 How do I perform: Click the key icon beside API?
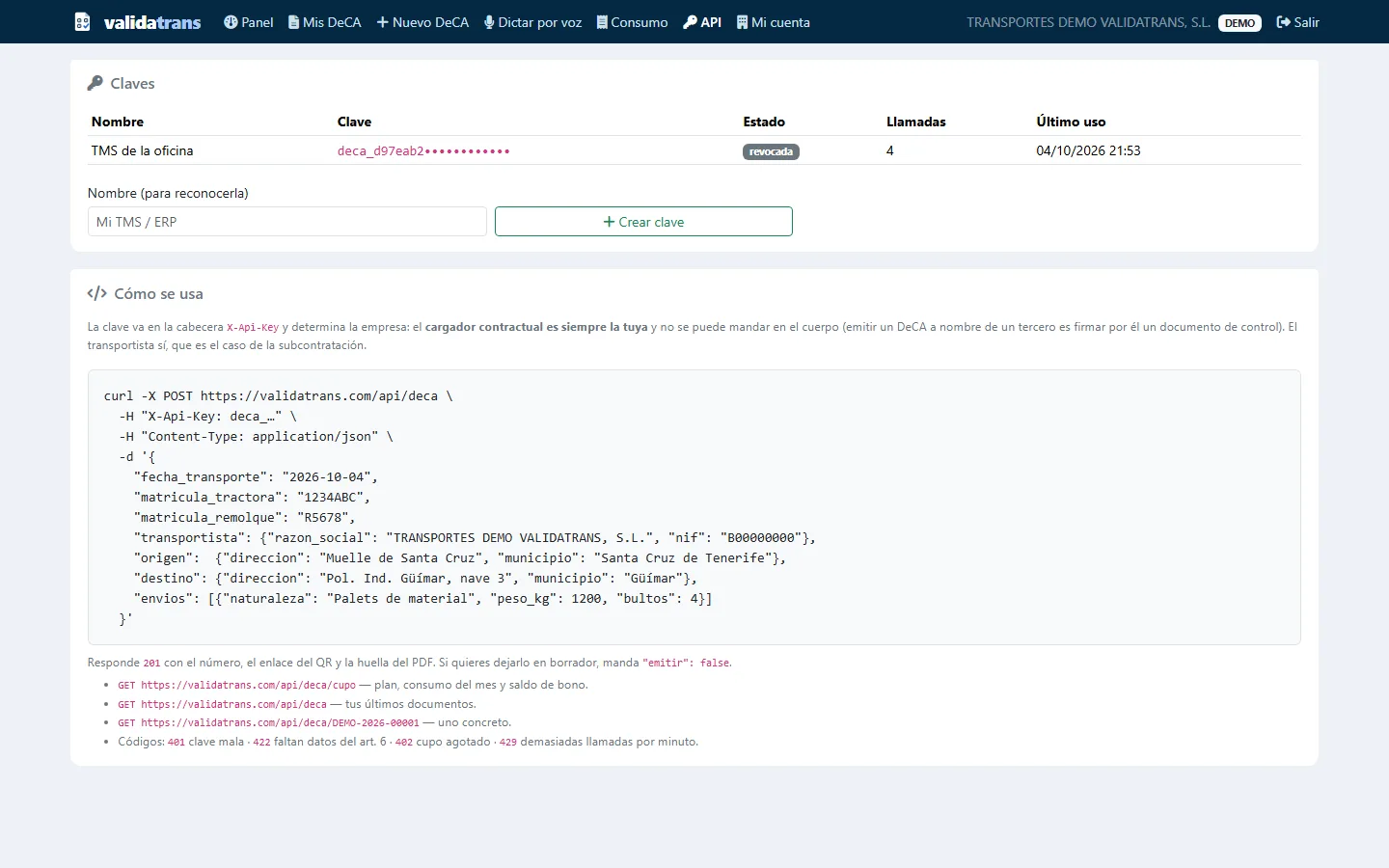tap(690, 22)
